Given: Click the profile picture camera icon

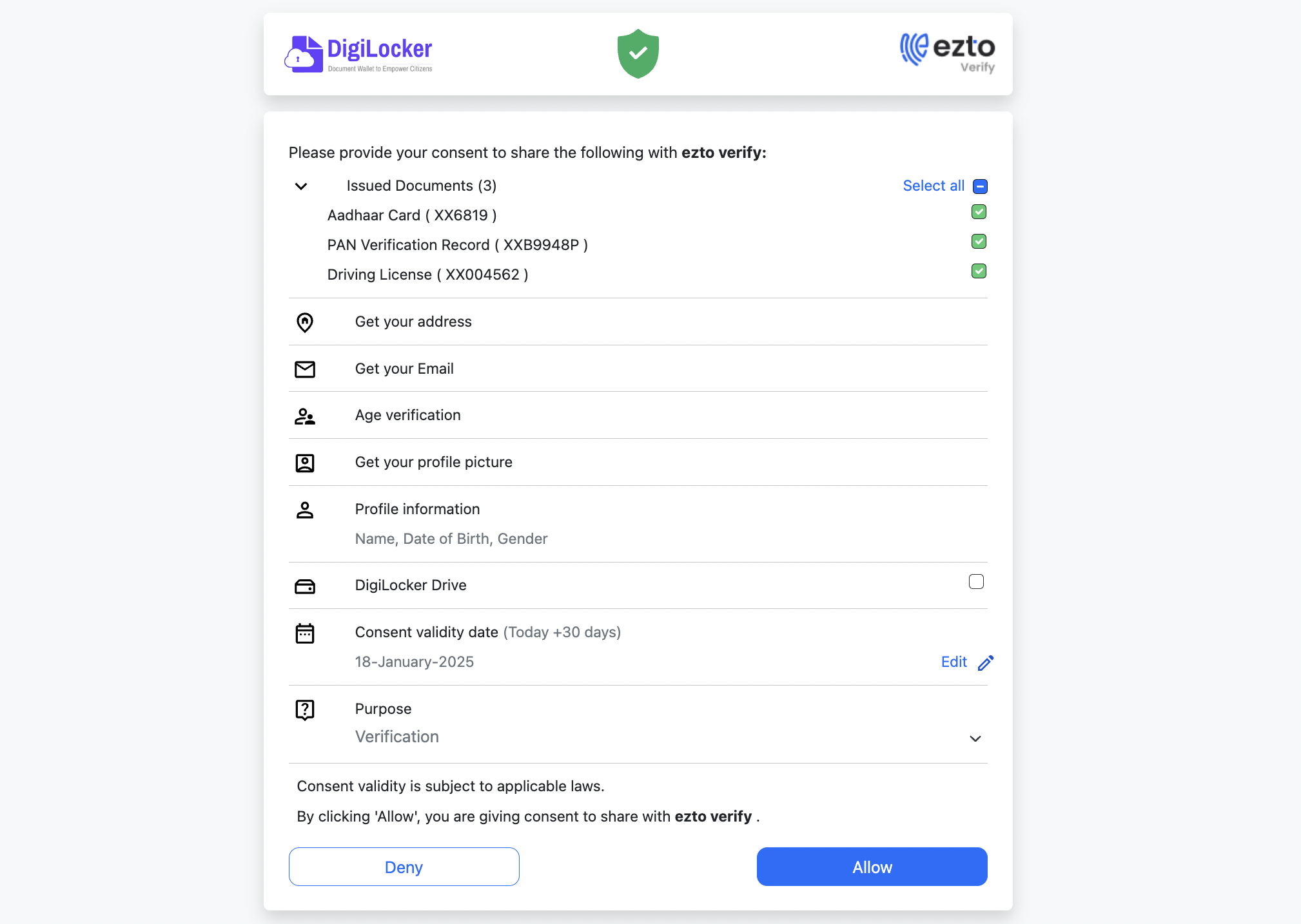Looking at the screenshot, I should [x=305, y=462].
